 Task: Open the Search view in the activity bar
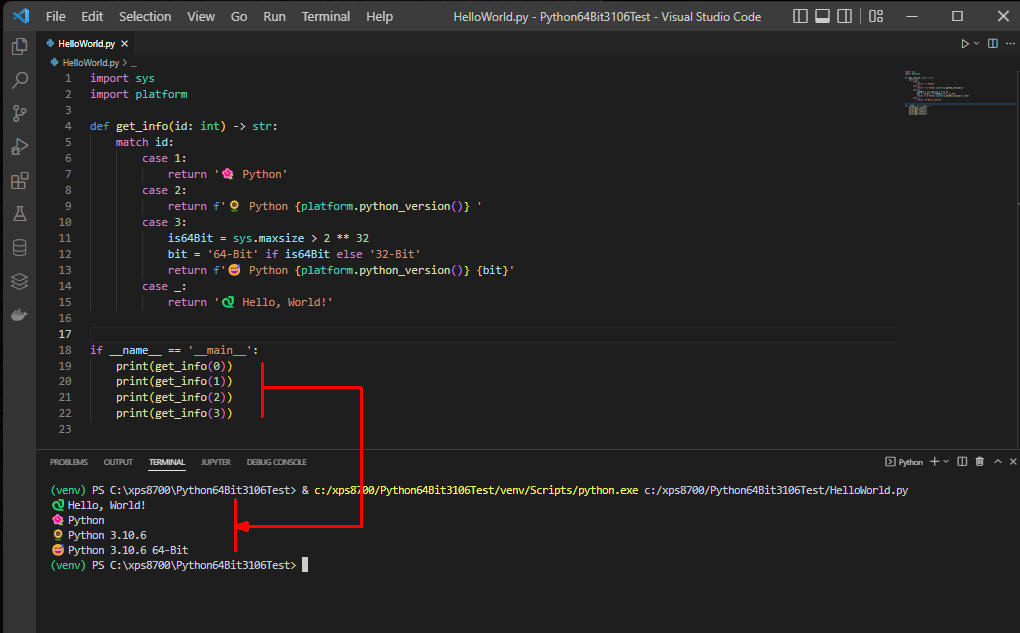[x=20, y=80]
